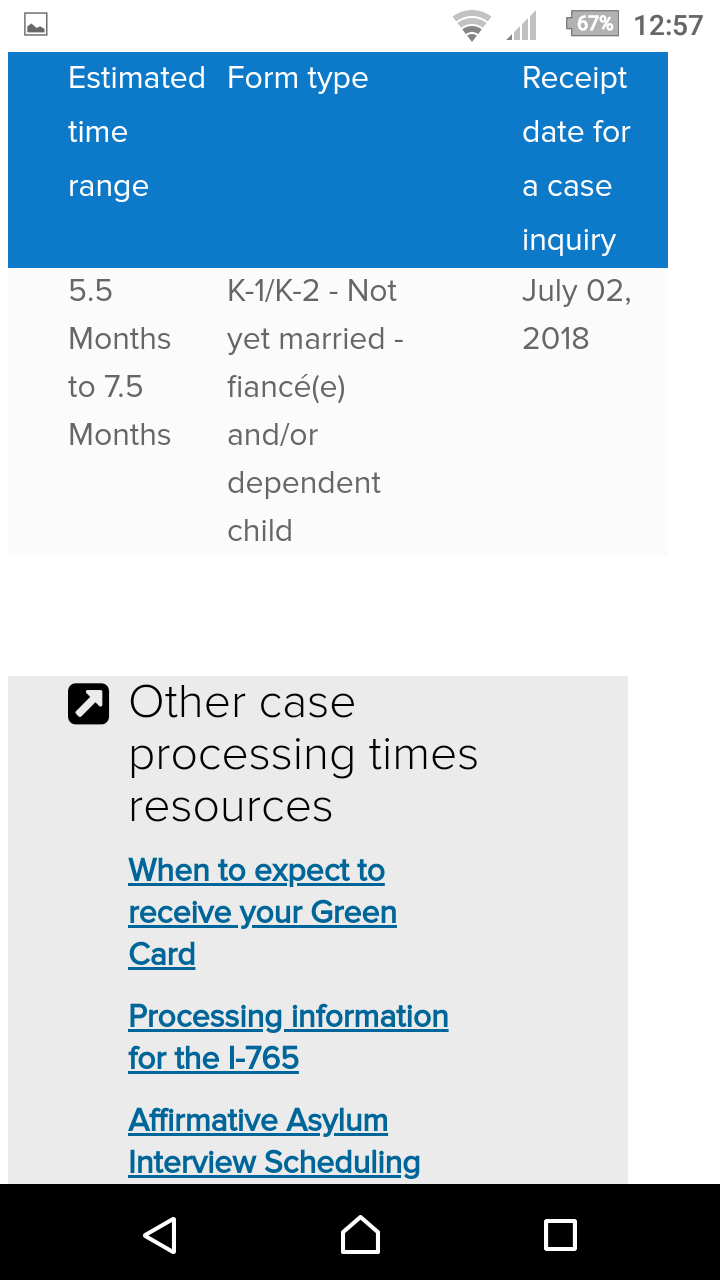Open 'When to expect to receive your Green Card' link
The width and height of the screenshot is (720, 1280).
(262, 912)
